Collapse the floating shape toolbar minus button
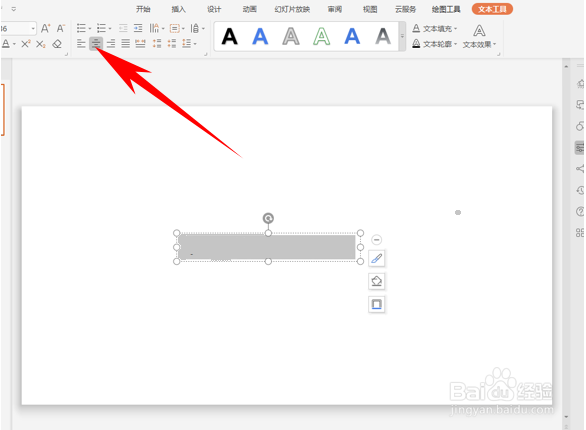Image resolution: width=586 pixels, height=430 pixels. (376, 239)
